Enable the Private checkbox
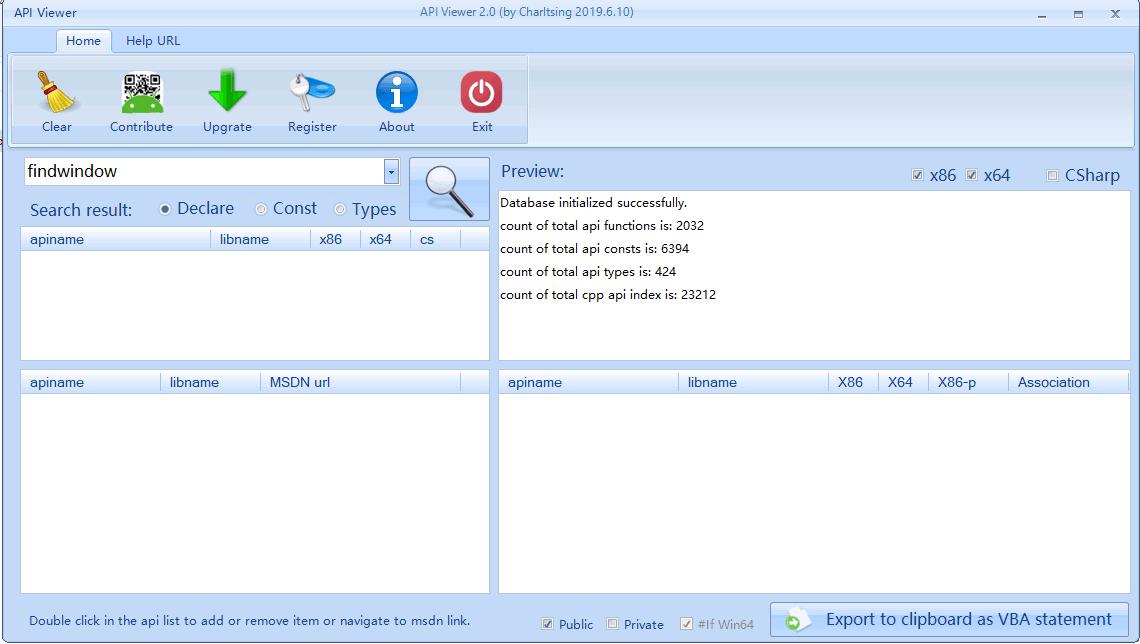 613,624
